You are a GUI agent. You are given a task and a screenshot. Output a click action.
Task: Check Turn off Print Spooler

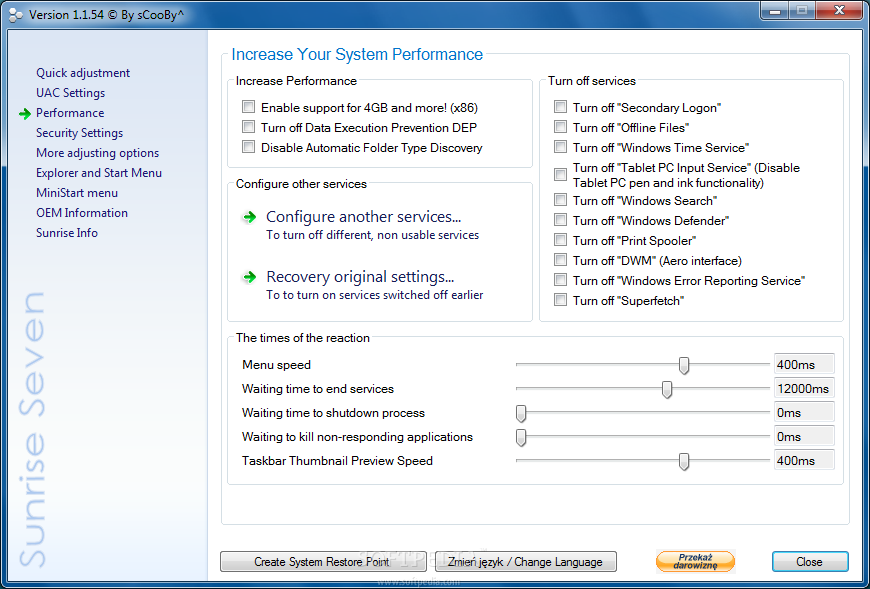560,240
